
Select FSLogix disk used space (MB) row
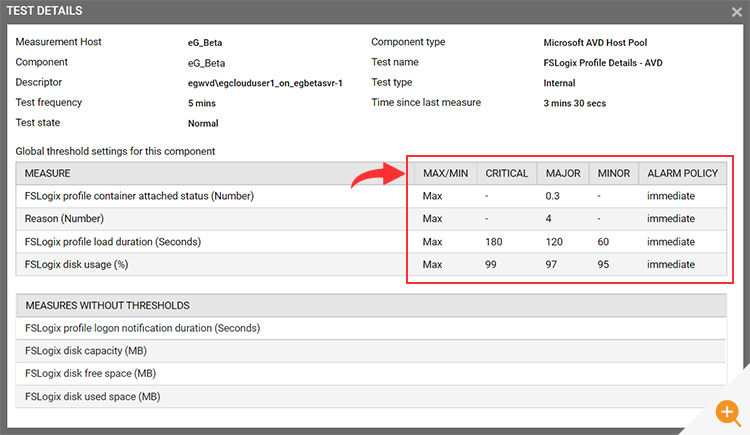371,397
